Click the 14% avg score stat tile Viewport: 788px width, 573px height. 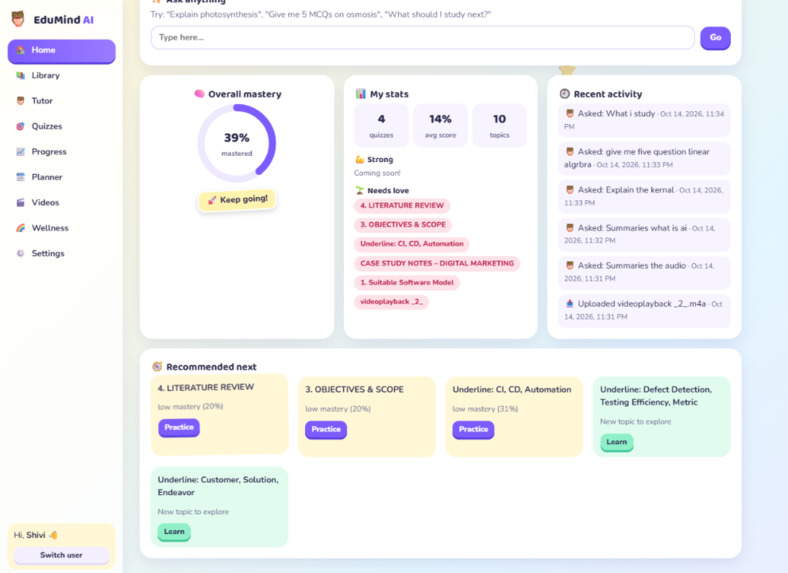(x=440, y=126)
